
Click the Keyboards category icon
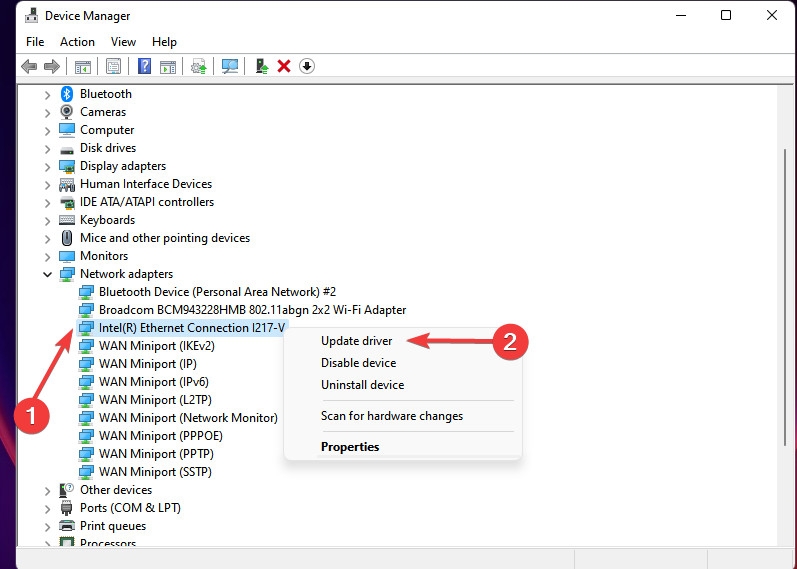click(67, 220)
